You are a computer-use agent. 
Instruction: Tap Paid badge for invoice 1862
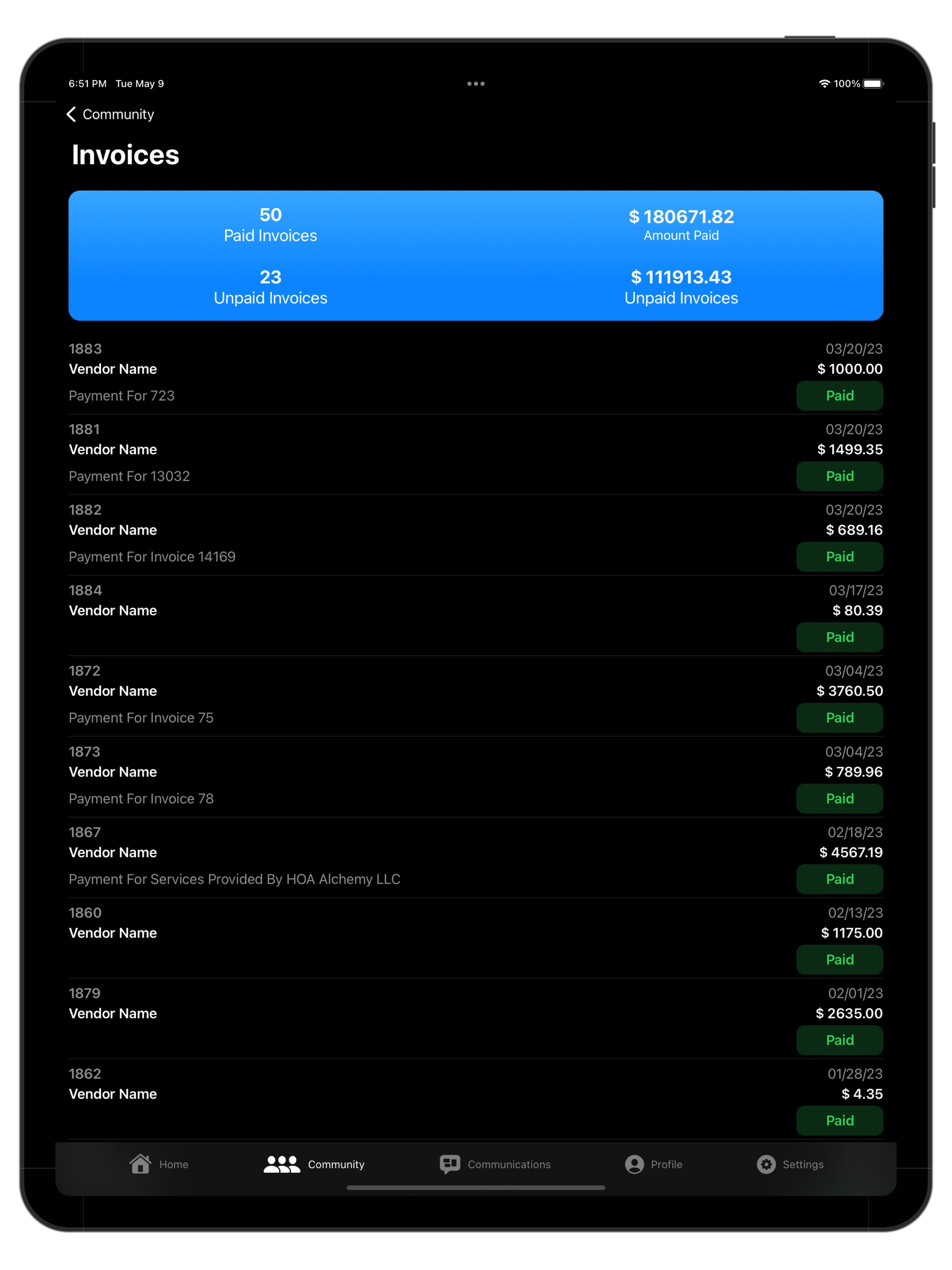[x=840, y=1120]
